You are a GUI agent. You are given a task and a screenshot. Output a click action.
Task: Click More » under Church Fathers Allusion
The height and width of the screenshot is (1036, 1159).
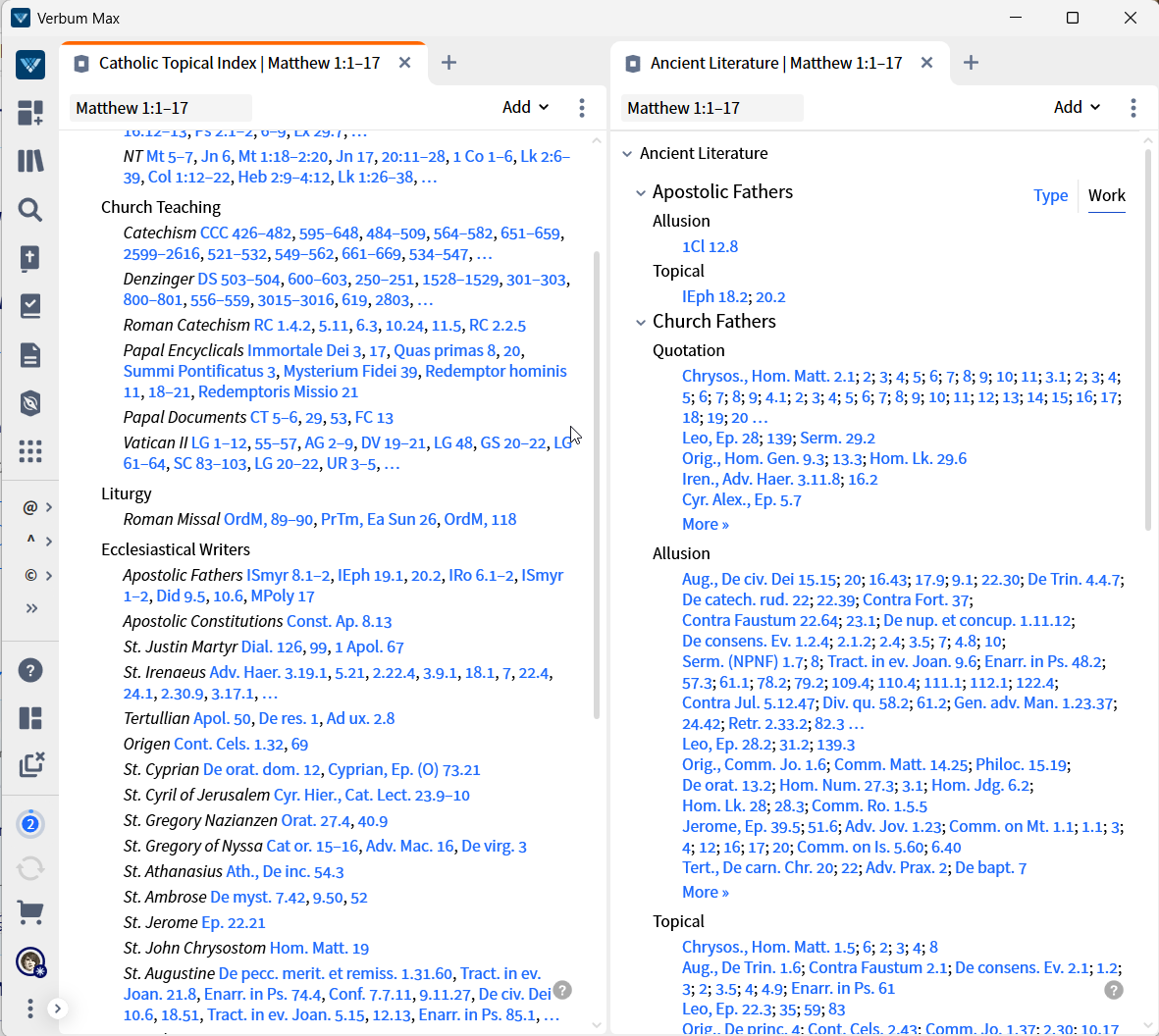point(706,892)
